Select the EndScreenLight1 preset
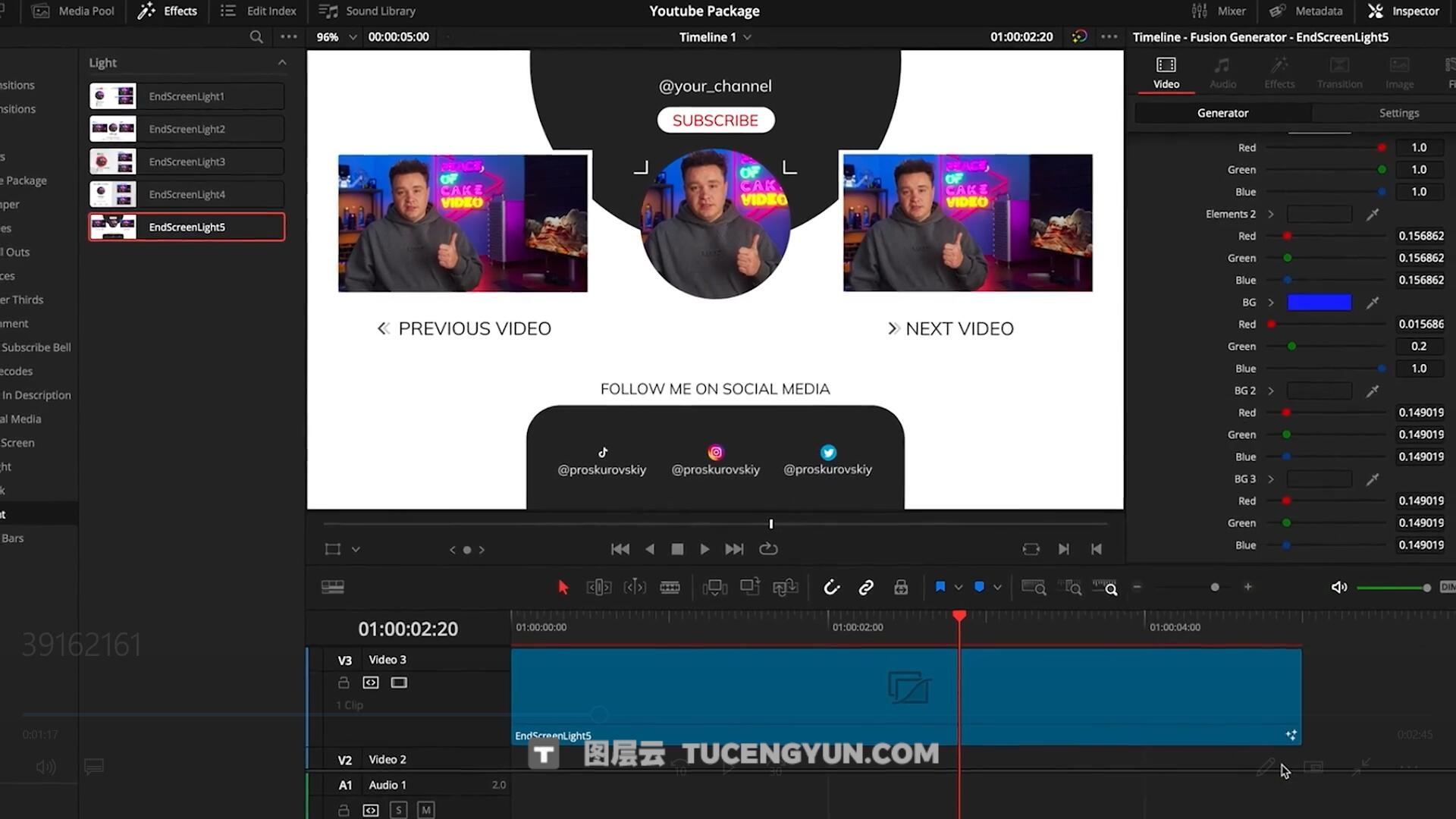Image resolution: width=1456 pixels, height=819 pixels. pyautogui.click(x=187, y=96)
